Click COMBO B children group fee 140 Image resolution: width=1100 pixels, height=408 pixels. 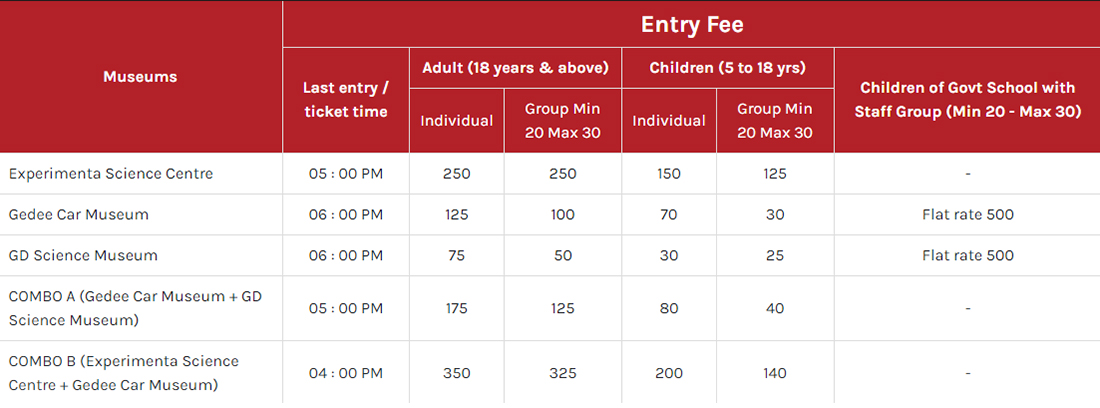point(774,373)
